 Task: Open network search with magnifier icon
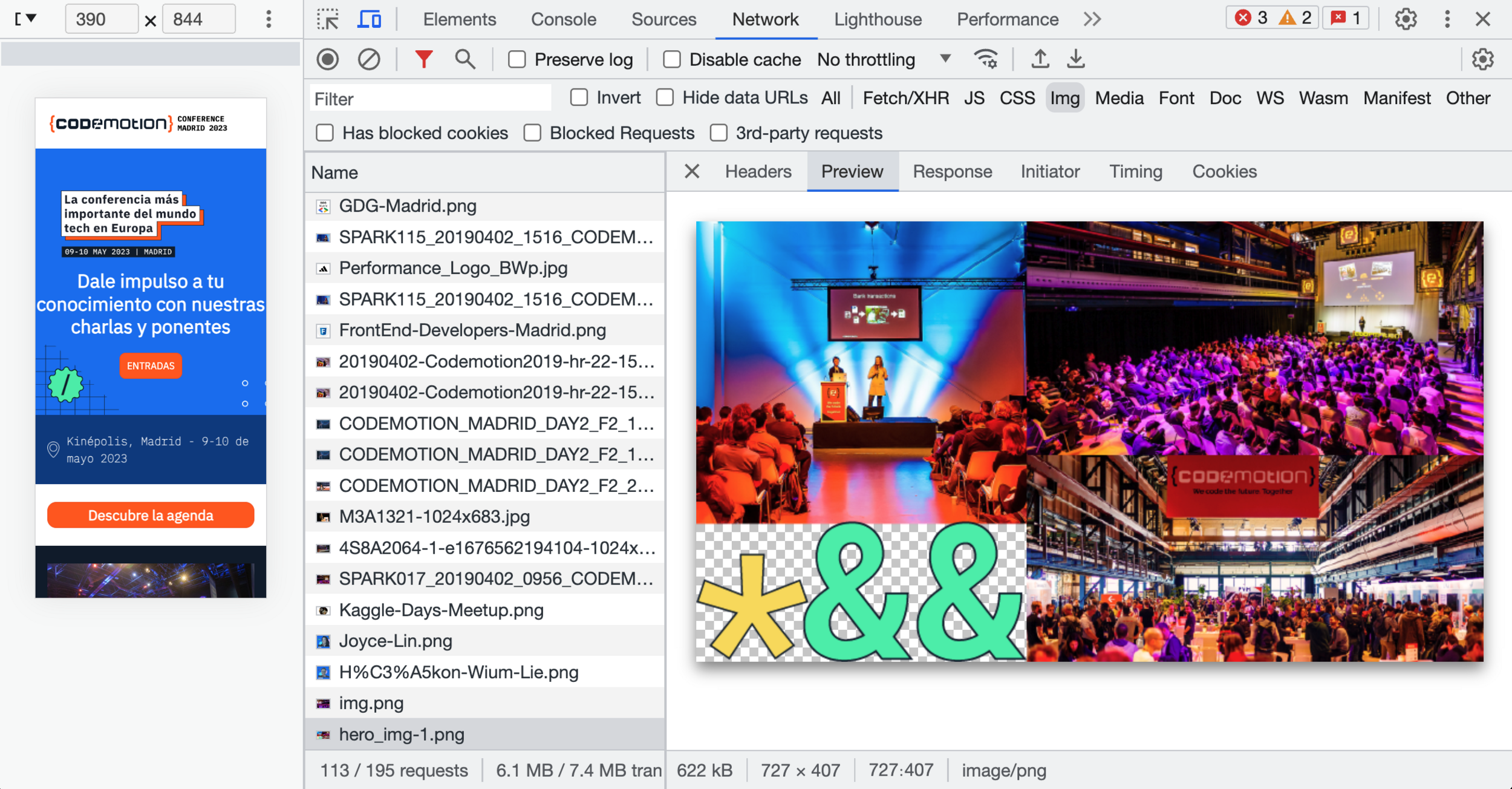pos(464,59)
